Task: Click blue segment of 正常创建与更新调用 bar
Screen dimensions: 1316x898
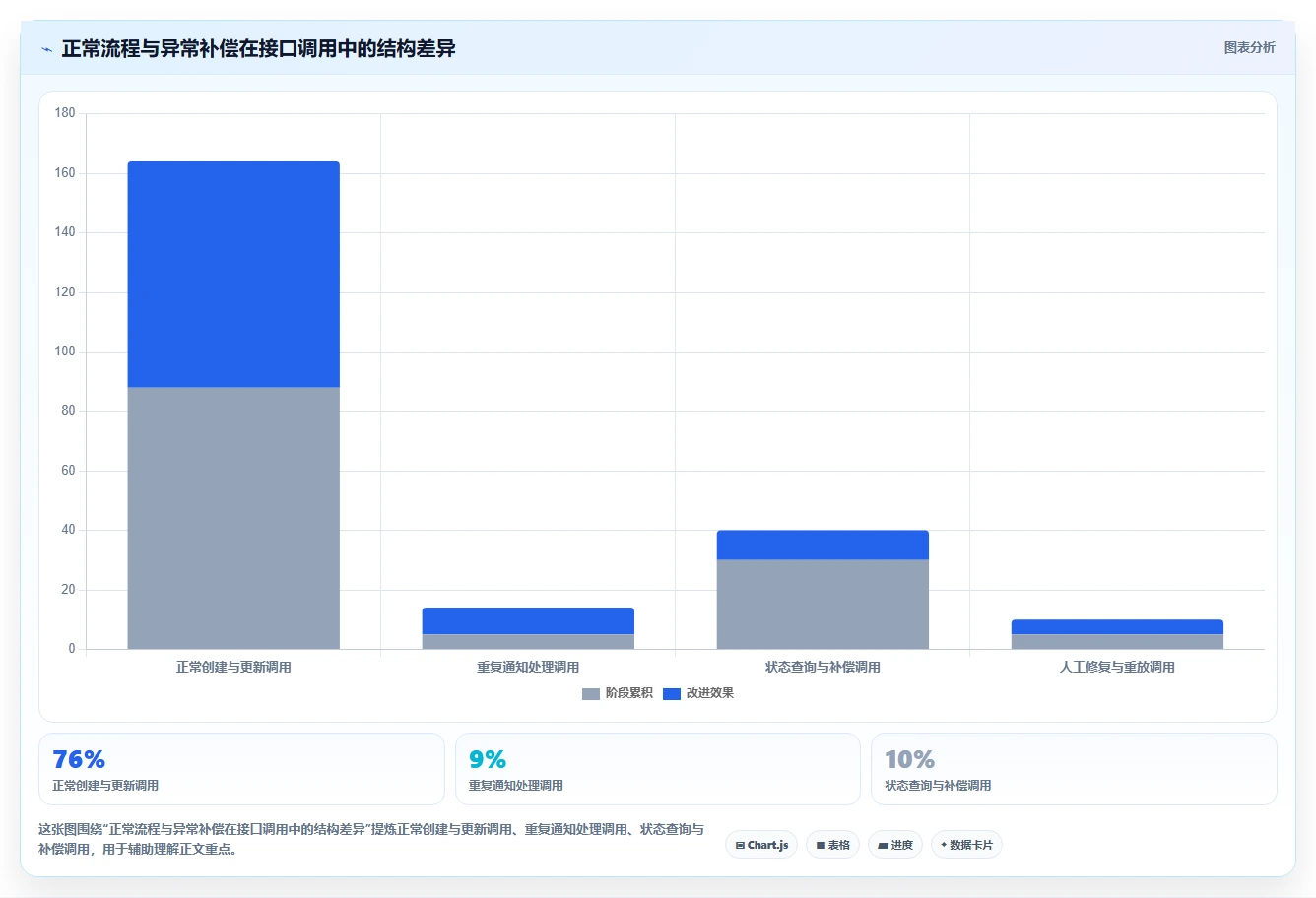Action: click(x=233, y=275)
